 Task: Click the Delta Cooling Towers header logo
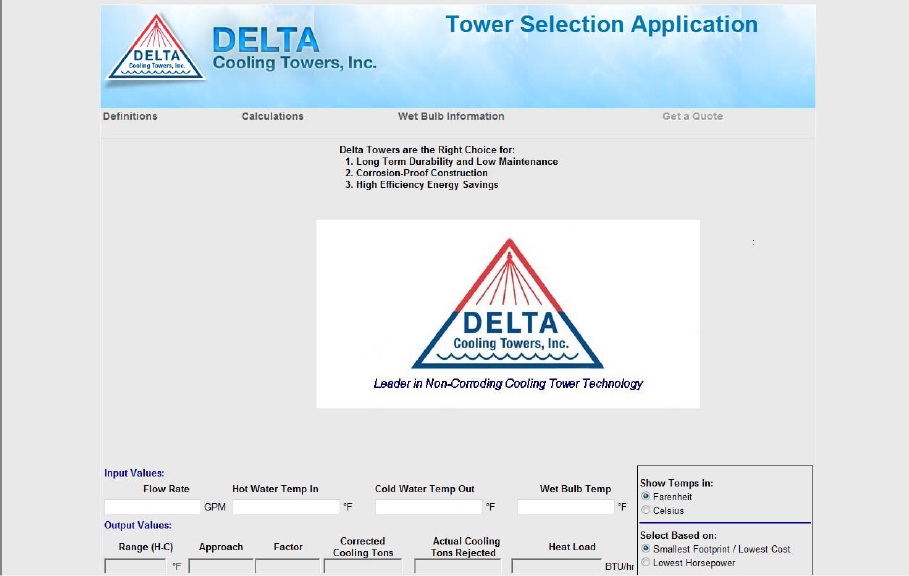coord(155,48)
